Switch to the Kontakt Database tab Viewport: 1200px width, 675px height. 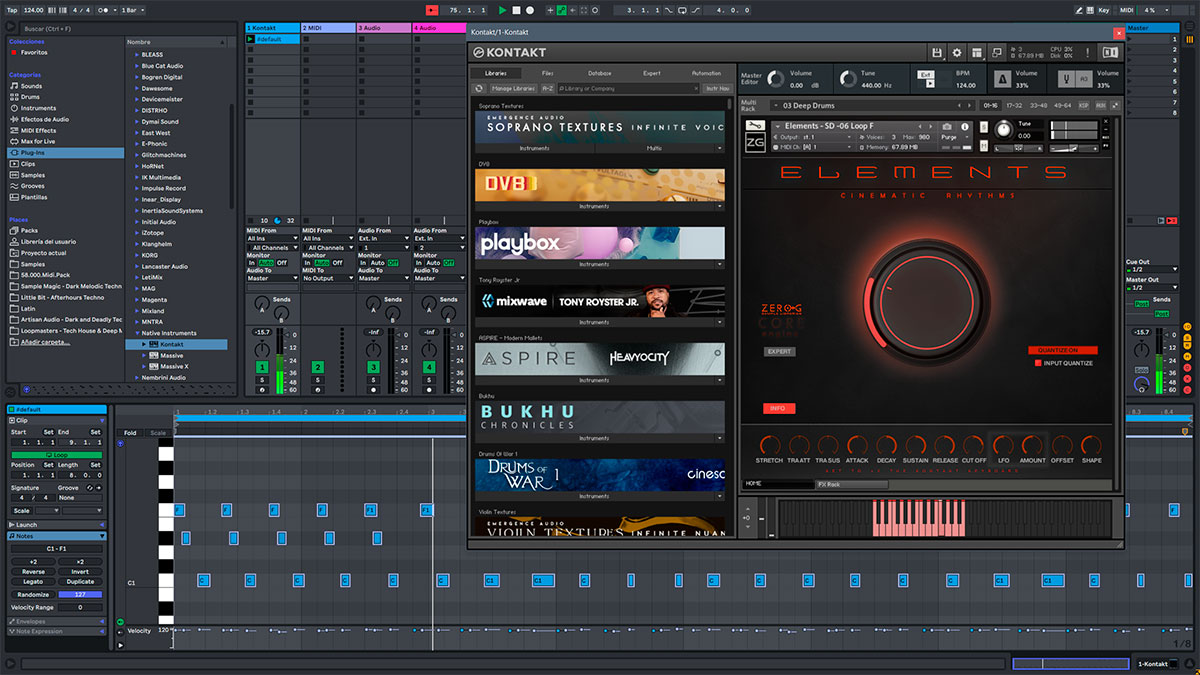[600, 73]
